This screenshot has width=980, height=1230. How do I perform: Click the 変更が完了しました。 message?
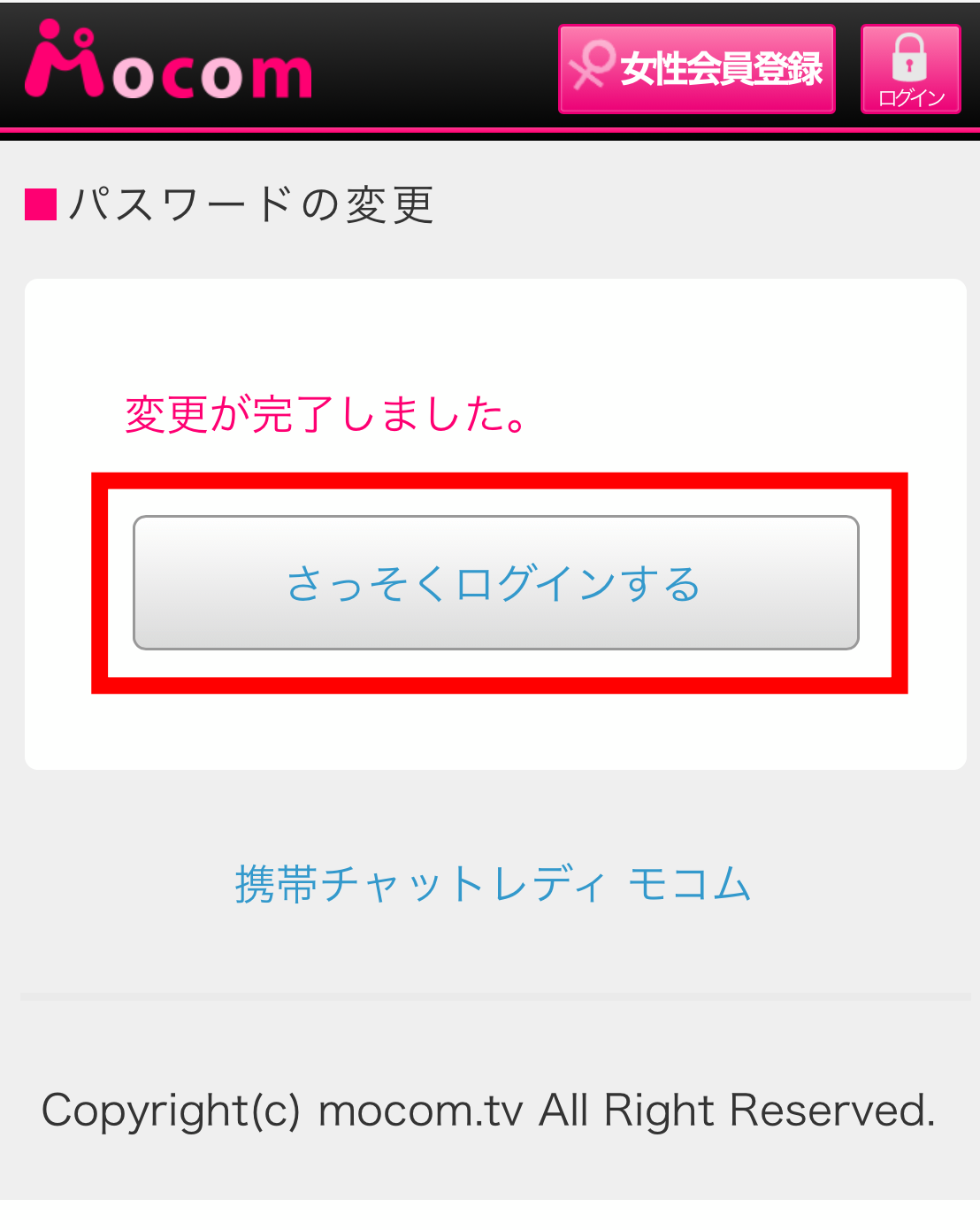click(x=326, y=413)
